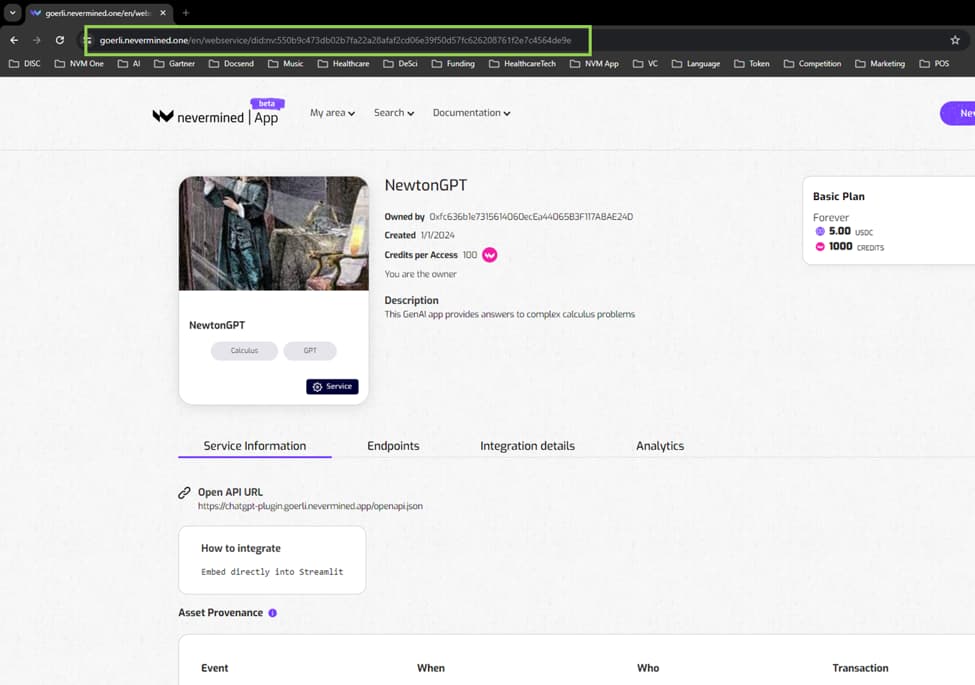Expand the Search dropdown menu

[394, 113]
